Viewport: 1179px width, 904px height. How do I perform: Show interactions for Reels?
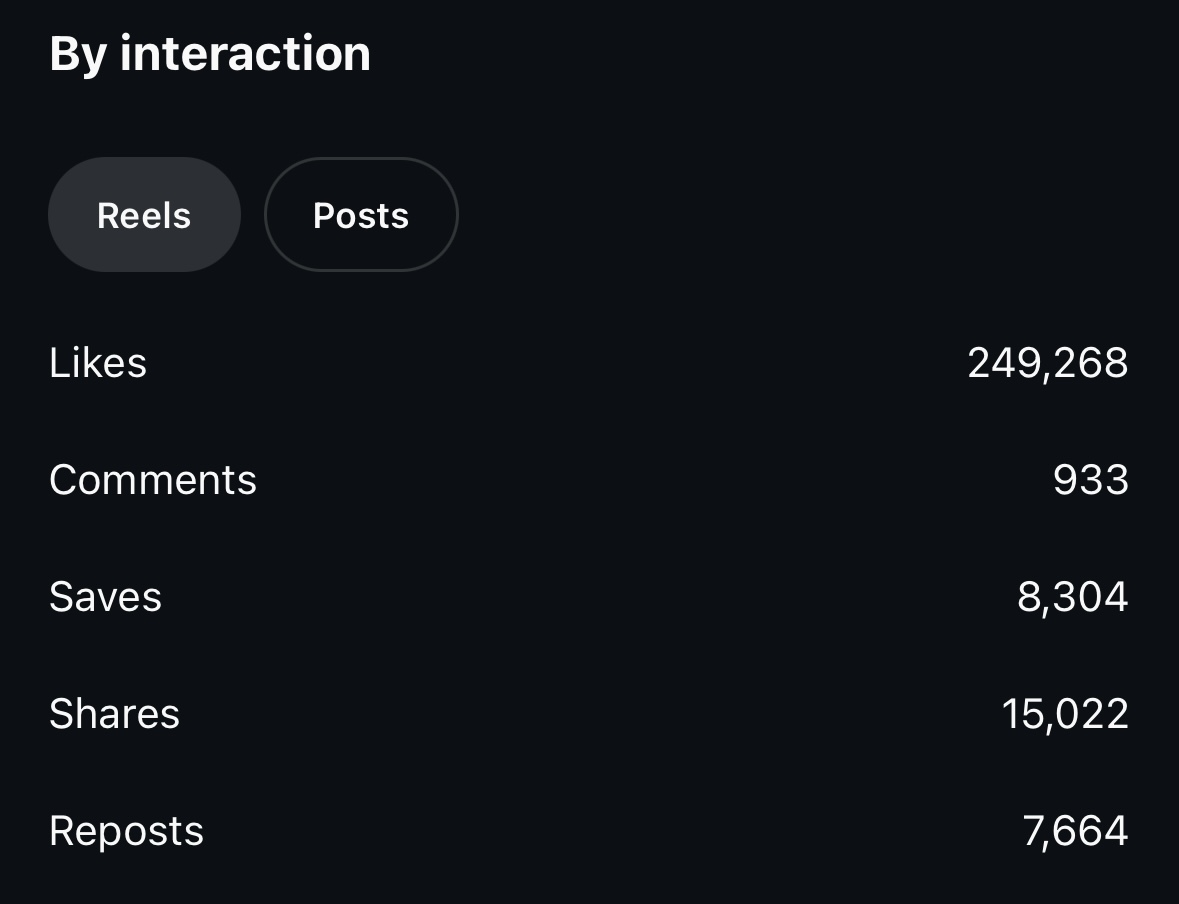(x=144, y=215)
